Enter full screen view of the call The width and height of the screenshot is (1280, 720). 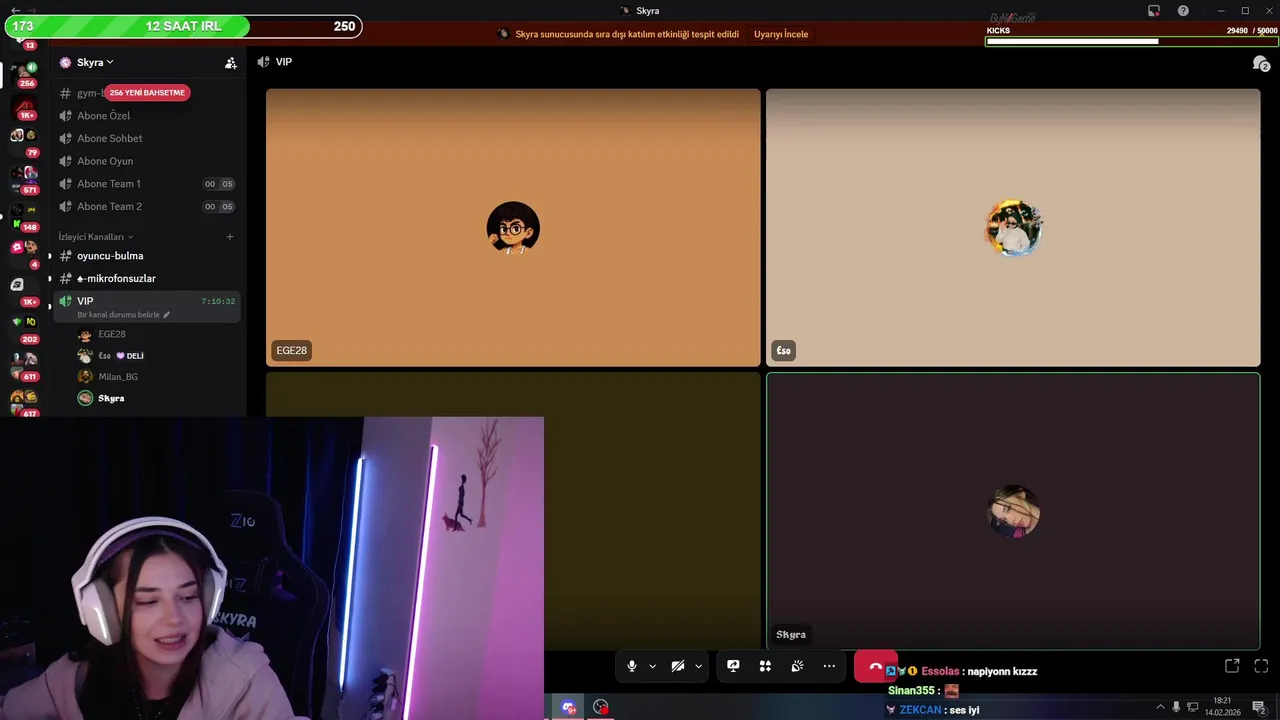(x=1261, y=666)
